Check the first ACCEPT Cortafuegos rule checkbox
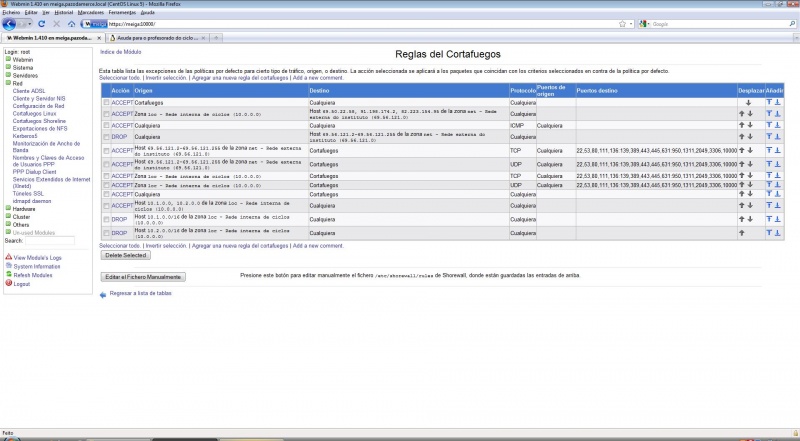The image size is (800, 441). [105, 103]
